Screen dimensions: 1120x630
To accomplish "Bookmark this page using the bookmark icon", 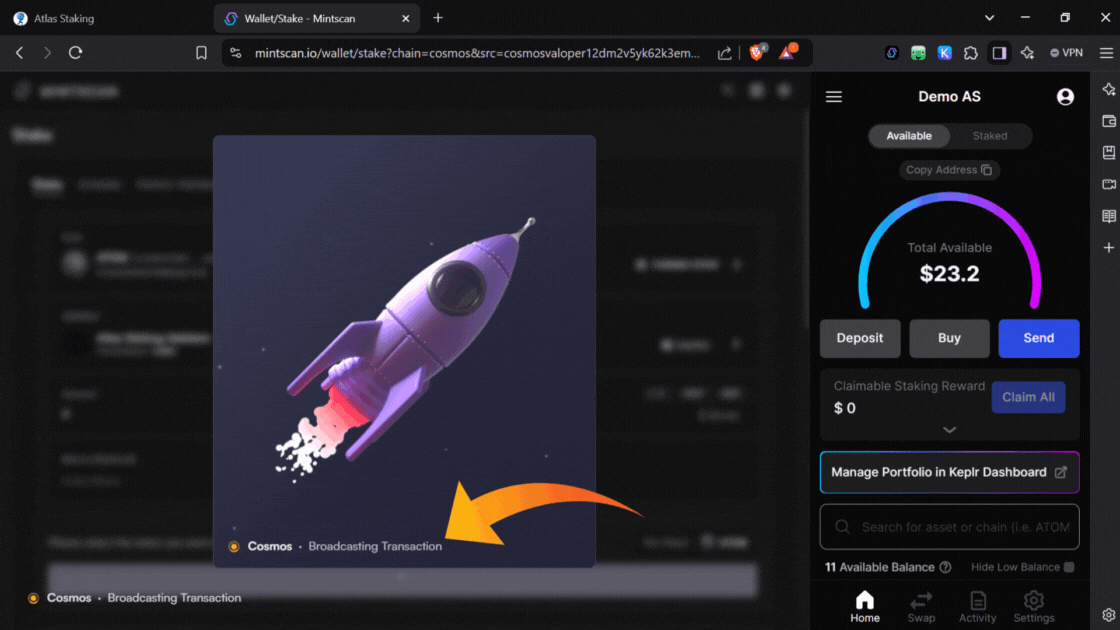I will [201, 53].
